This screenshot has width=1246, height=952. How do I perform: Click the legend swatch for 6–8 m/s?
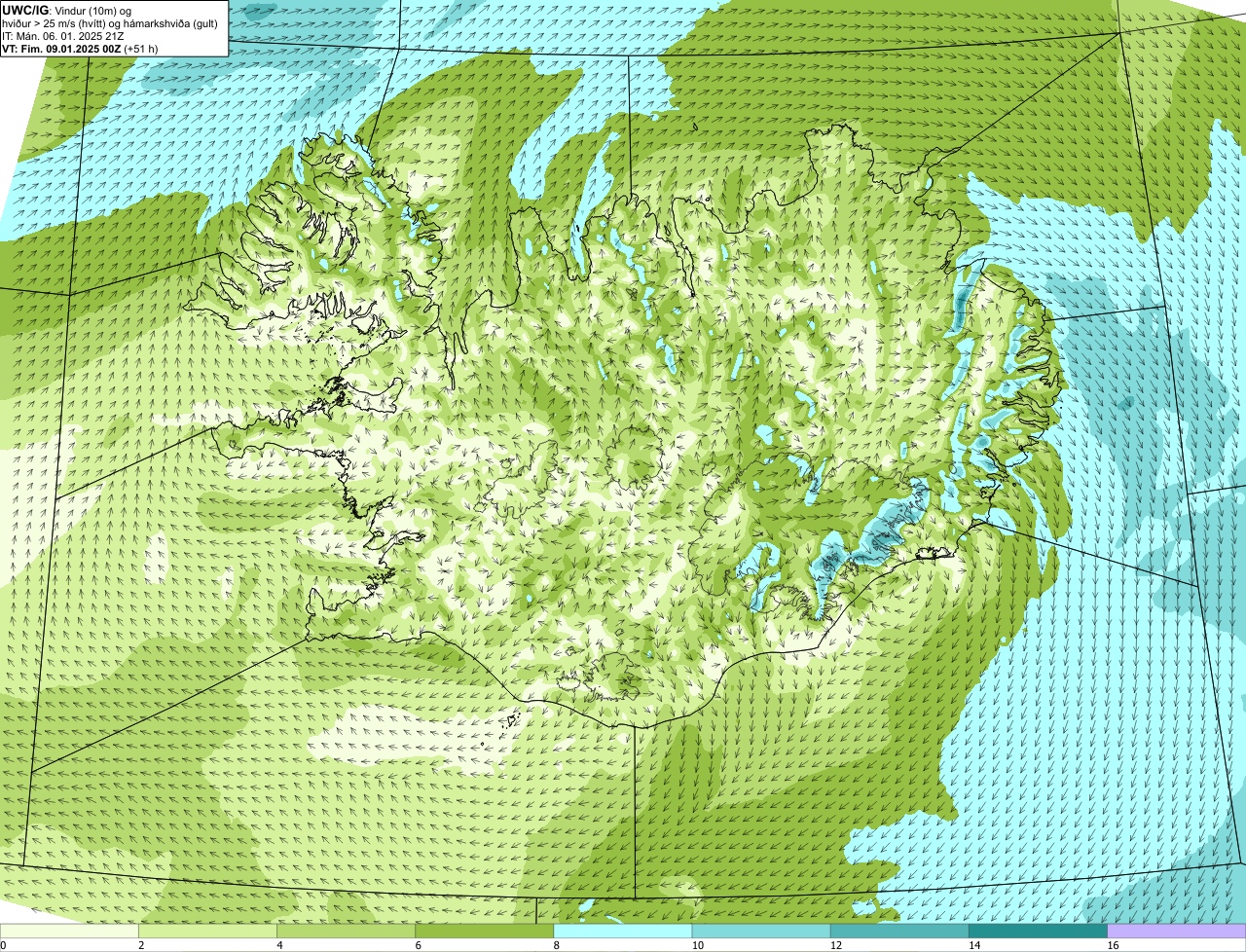[485, 931]
